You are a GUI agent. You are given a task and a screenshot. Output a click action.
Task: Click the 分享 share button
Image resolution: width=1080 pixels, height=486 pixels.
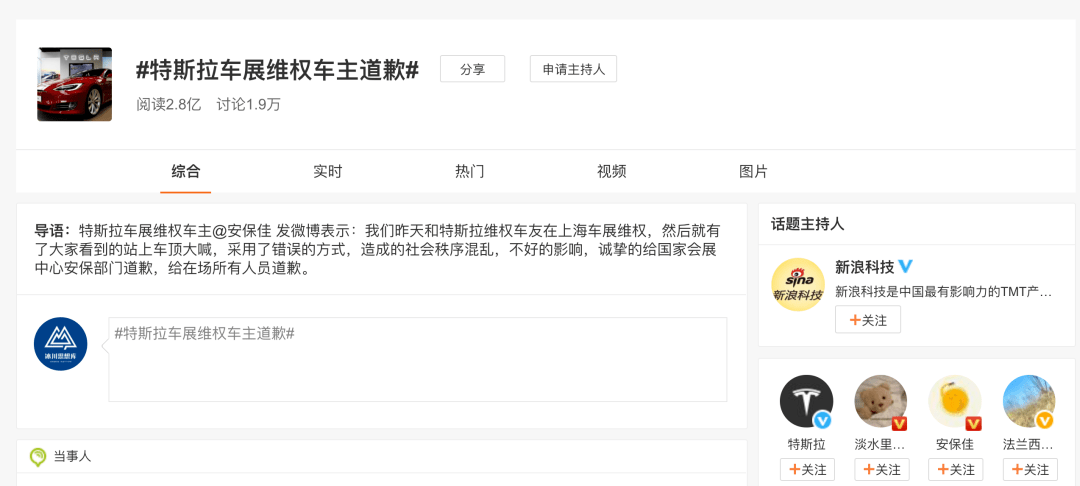click(472, 69)
